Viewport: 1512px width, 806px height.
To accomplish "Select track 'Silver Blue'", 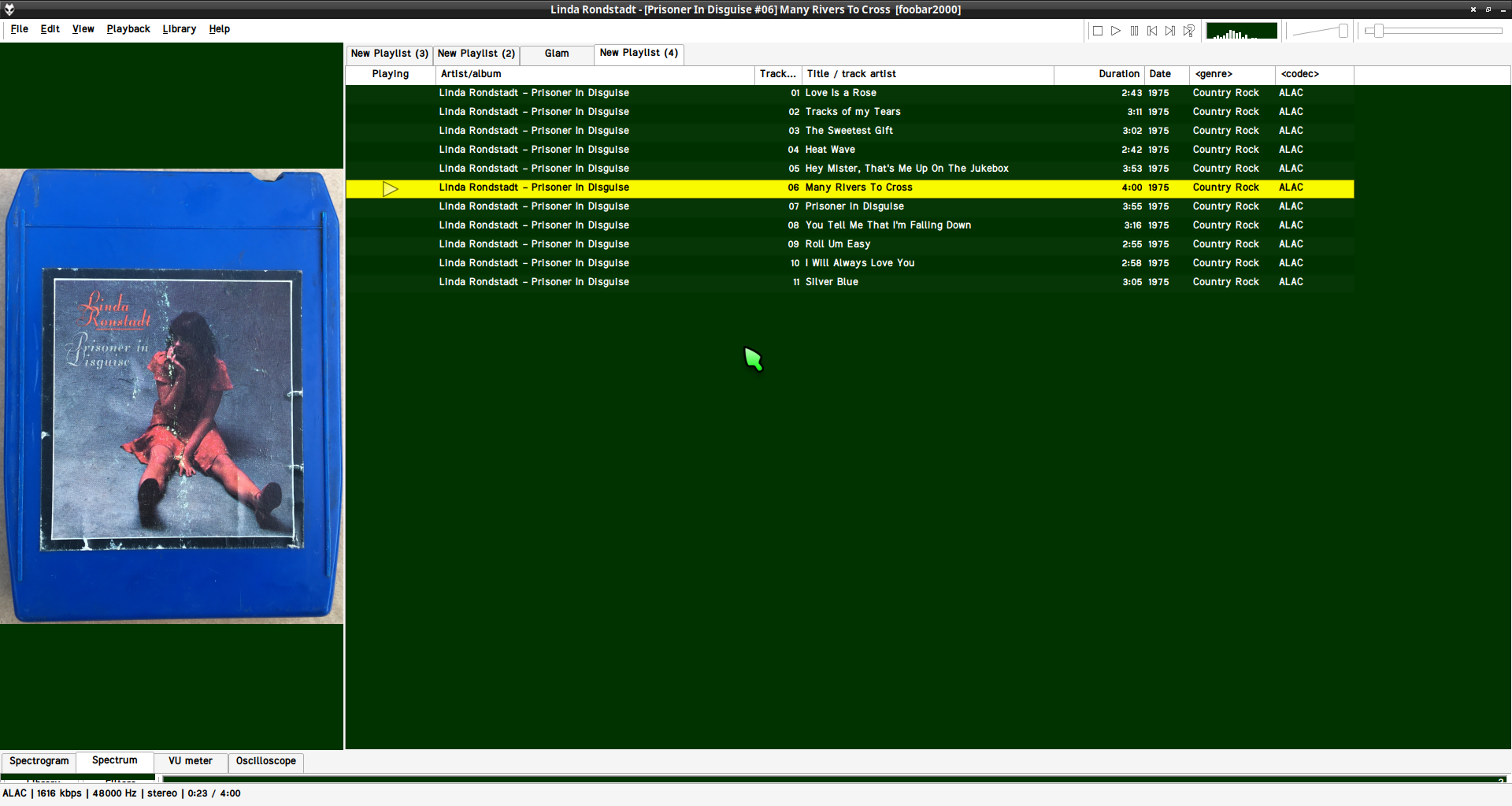I will [x=850, y=282].
